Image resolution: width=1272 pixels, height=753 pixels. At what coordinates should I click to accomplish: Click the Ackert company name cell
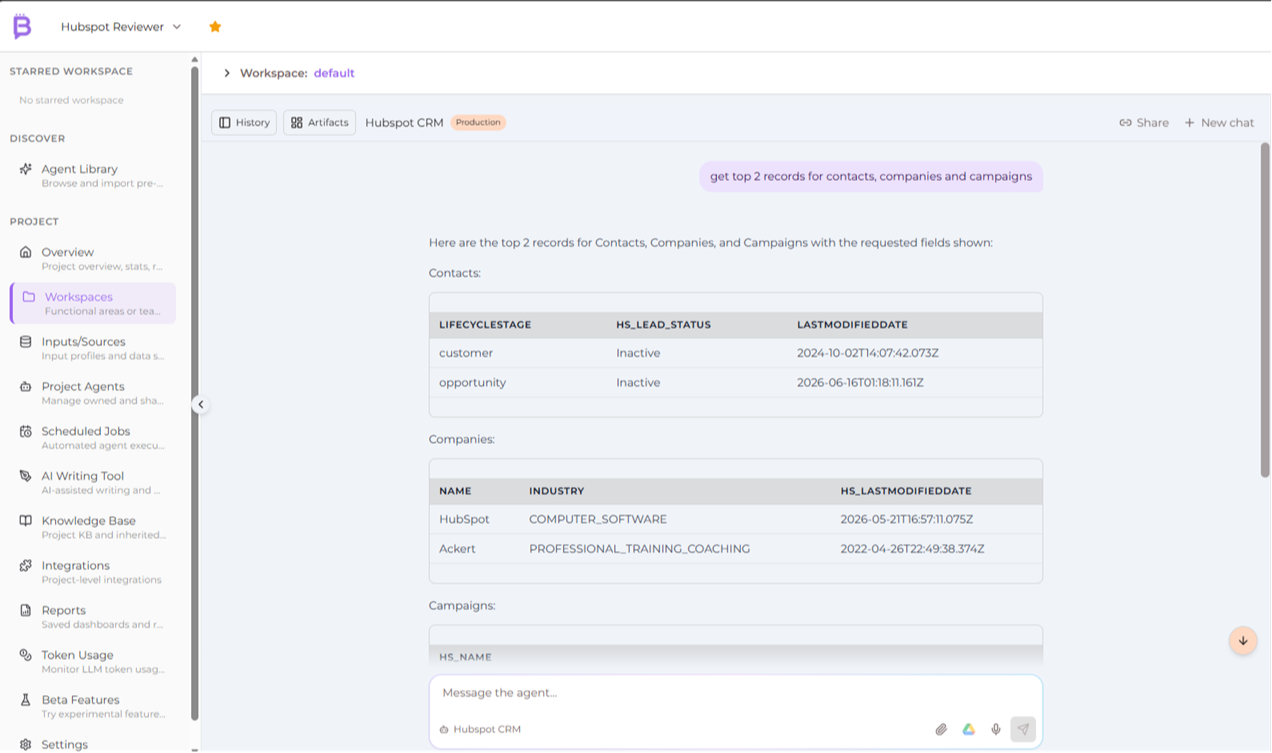(456, 549)
